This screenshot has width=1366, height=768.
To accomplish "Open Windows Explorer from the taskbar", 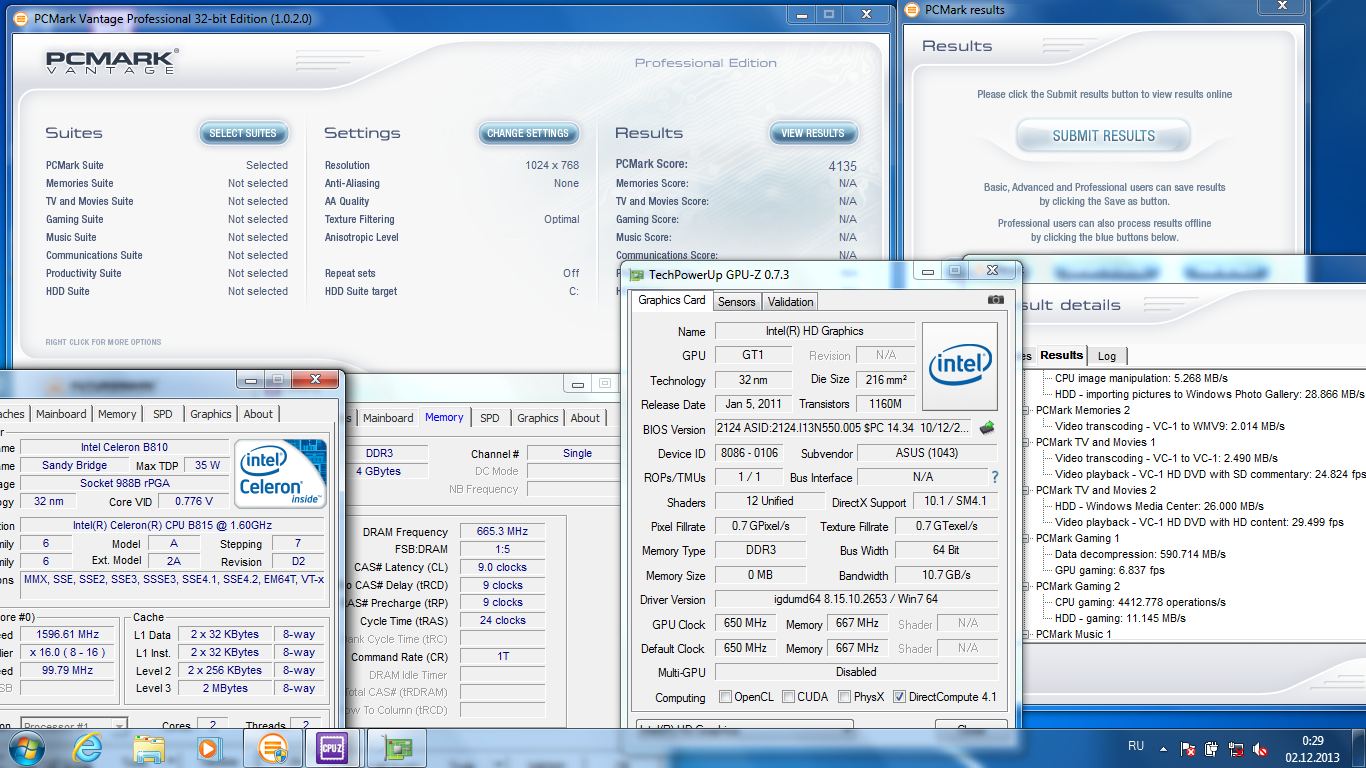I will [149, 748].
